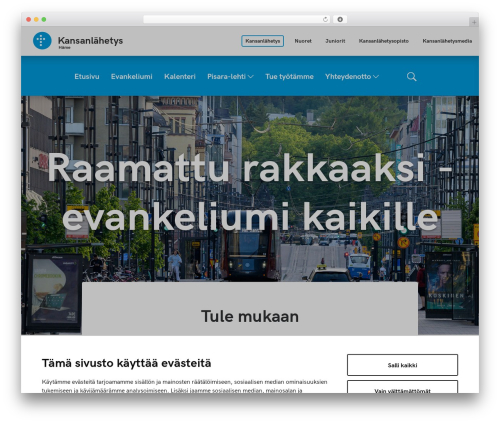Choose Vain välttämättömät cookies button
500x423 pixels.
click(x=402, y=387)
